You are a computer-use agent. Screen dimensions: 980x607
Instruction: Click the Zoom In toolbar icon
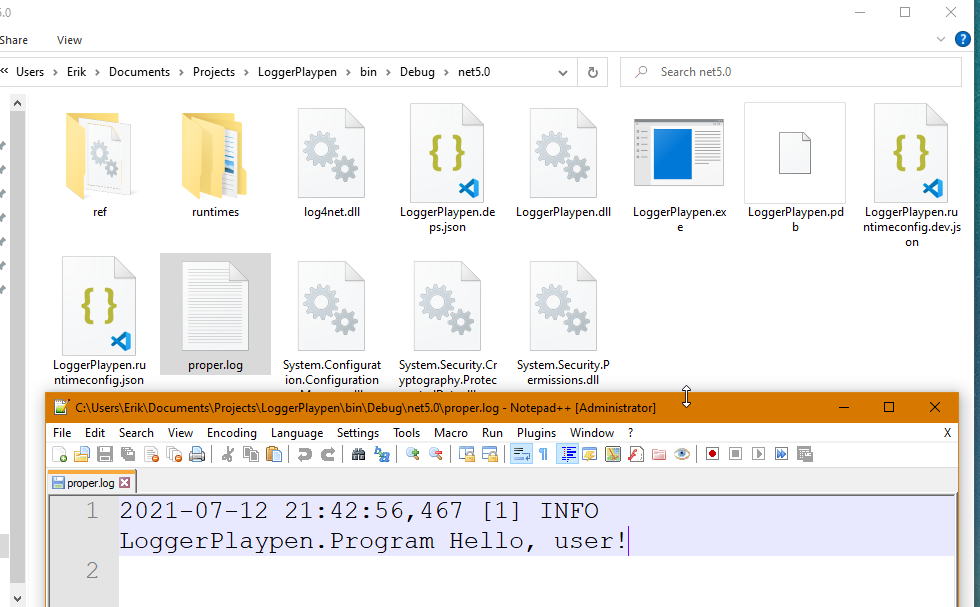(412, 454)
